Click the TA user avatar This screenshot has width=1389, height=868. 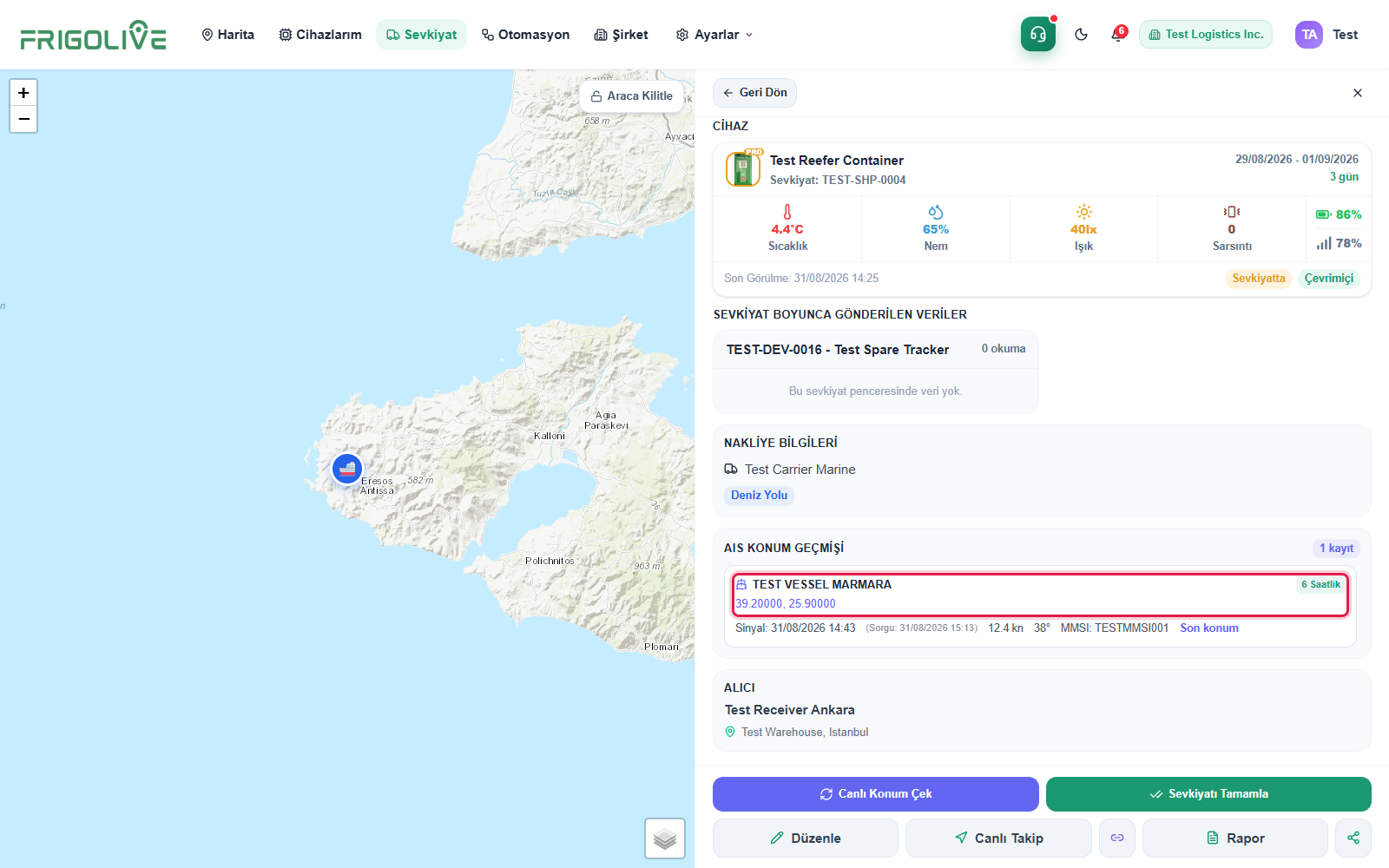(1309, 35)
